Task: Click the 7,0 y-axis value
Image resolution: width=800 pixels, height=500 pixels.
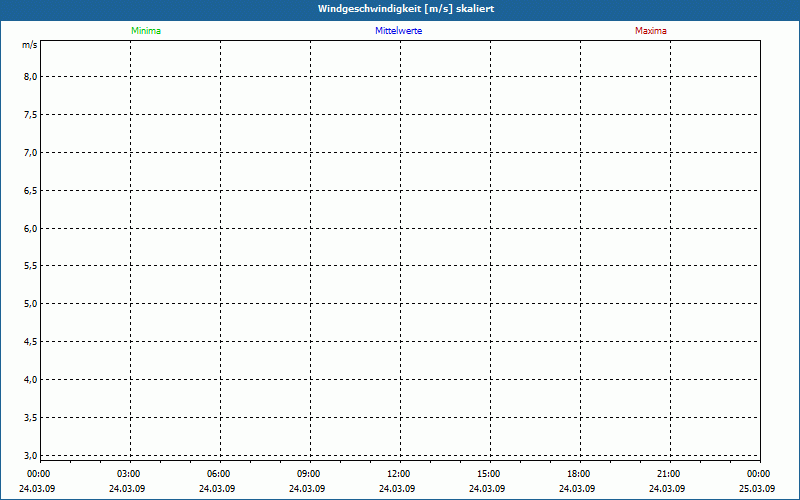Action: (31, 153)
